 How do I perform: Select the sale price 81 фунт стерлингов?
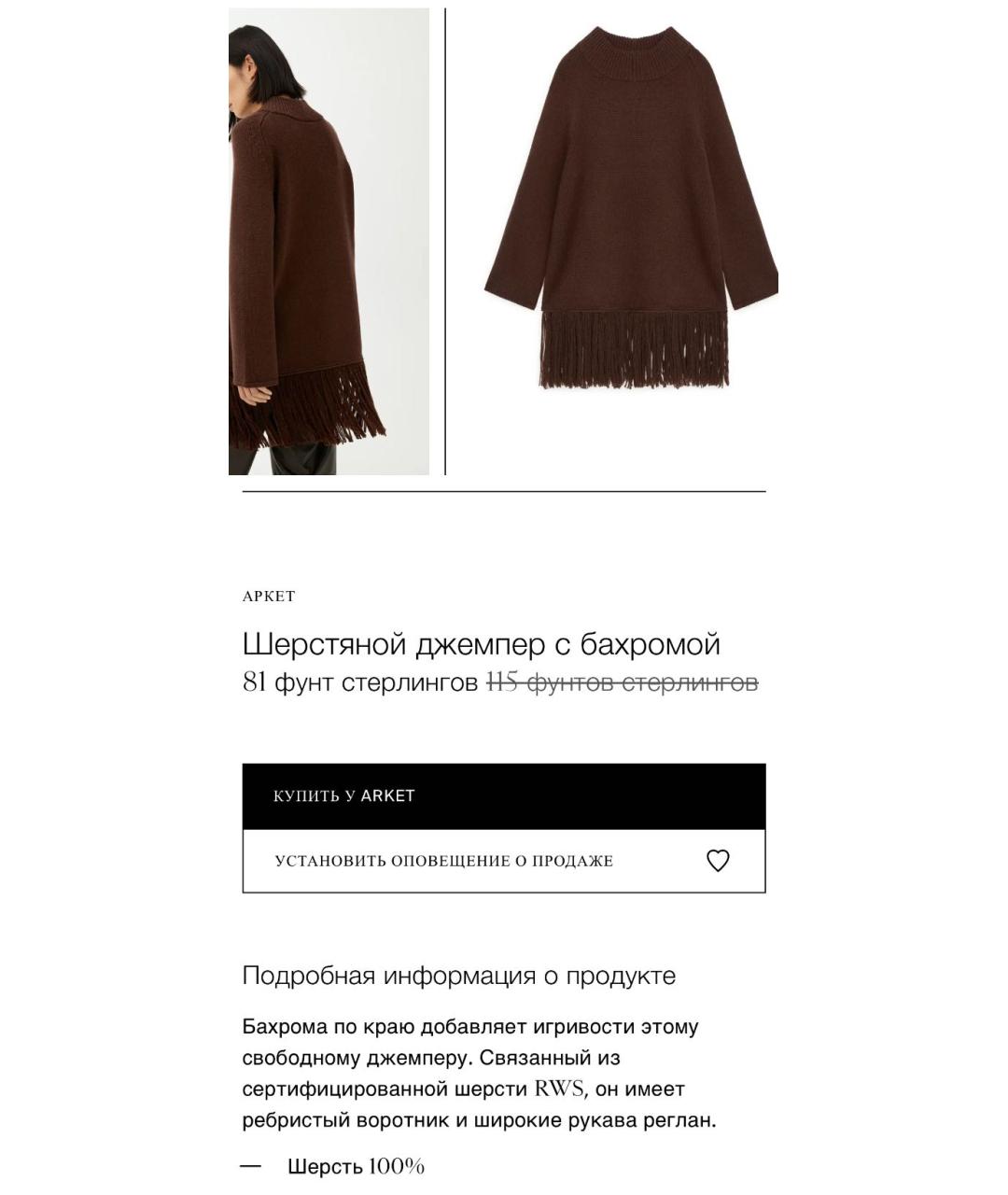pyautogui.click(x=360, y=682)
